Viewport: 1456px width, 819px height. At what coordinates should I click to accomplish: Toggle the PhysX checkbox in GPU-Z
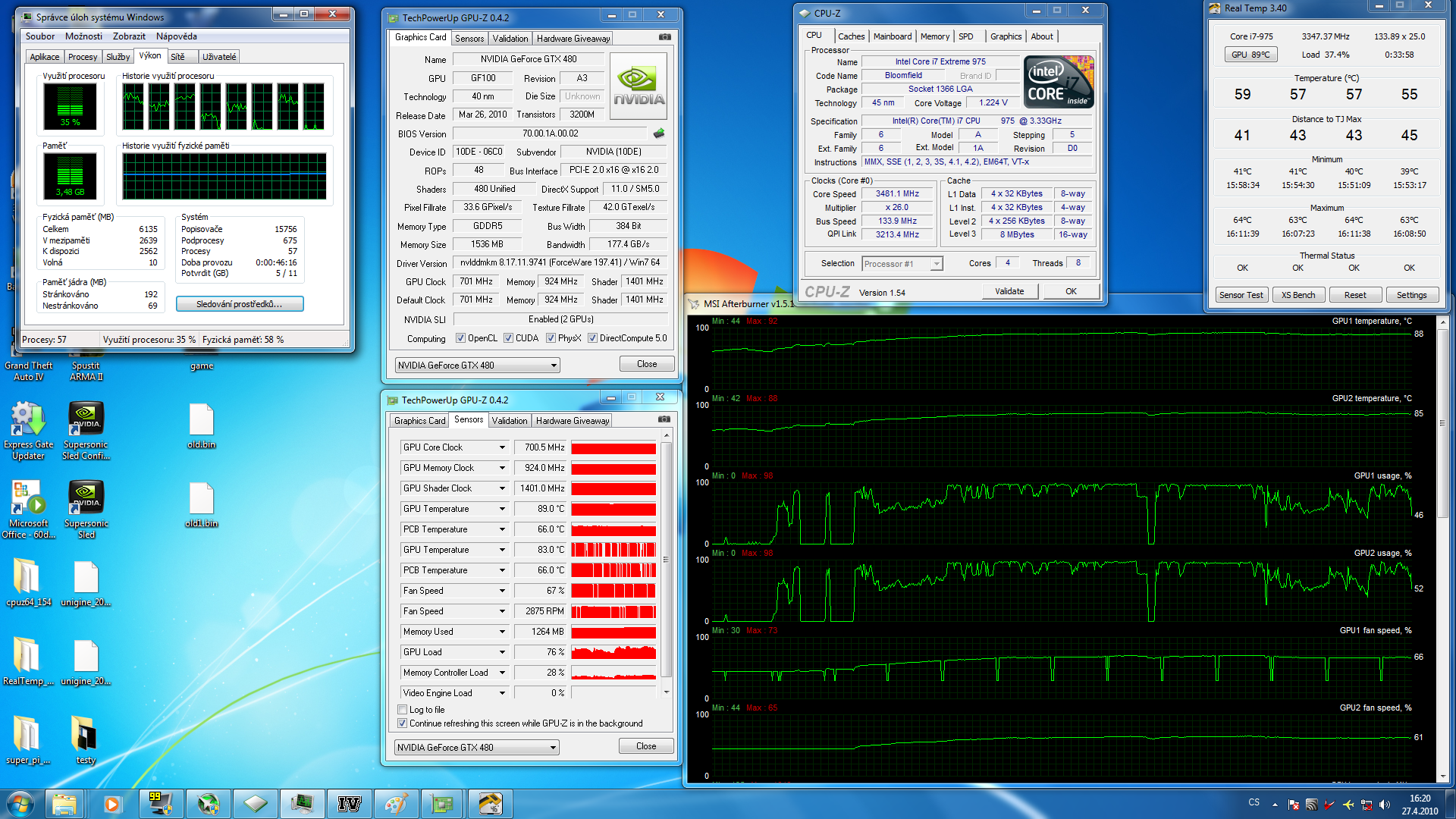551,338
